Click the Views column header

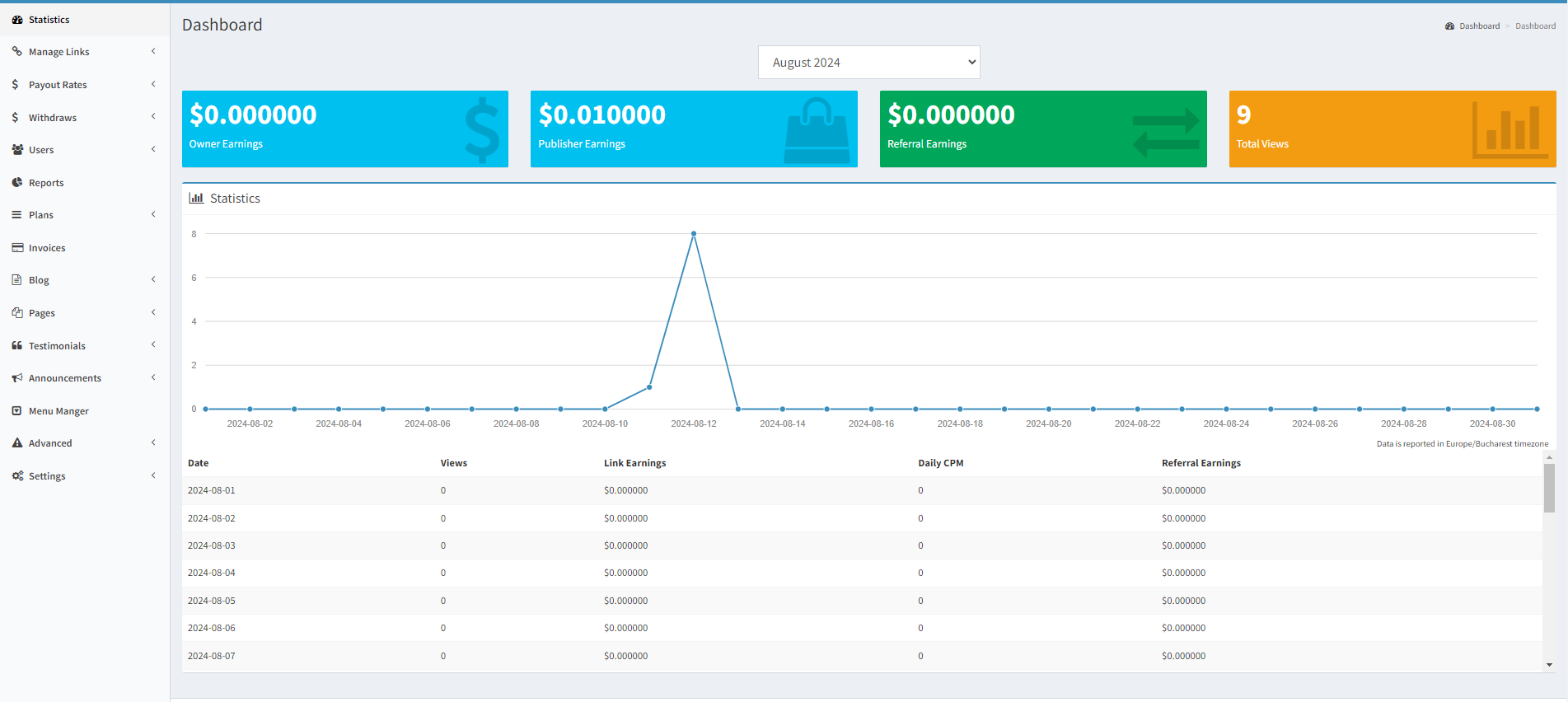tap(454, 463)
